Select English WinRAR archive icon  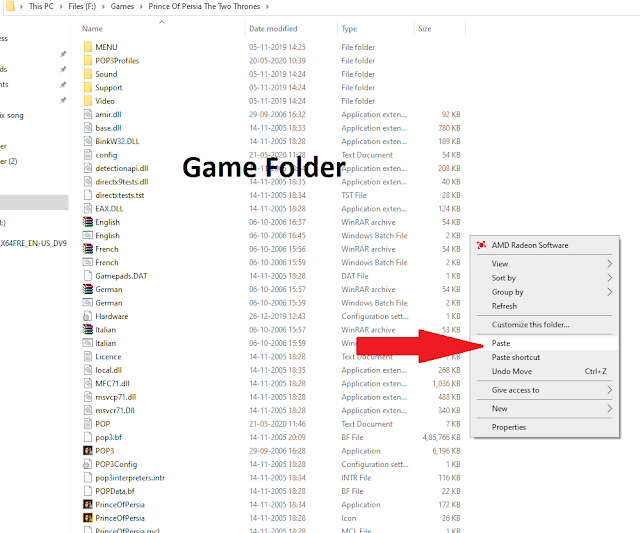tap(88, 222)
